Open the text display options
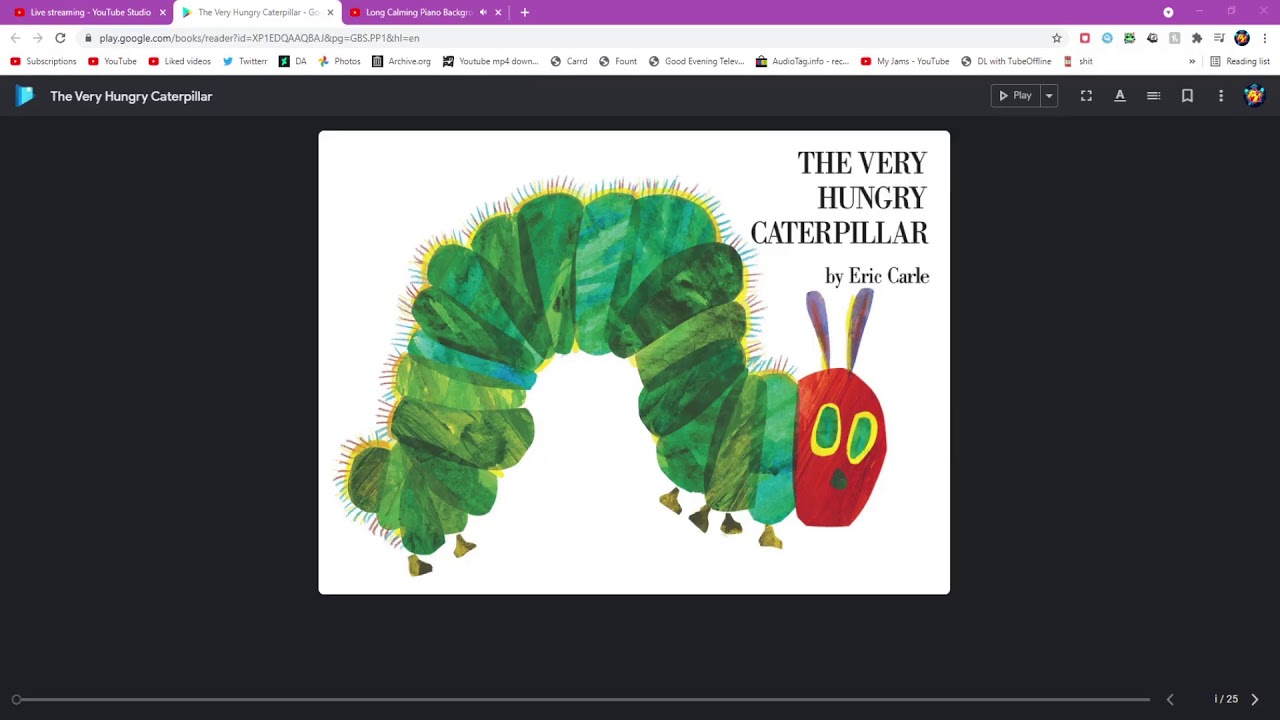1280x720 pixels. pyautogui.click(x=1120, y=96)
